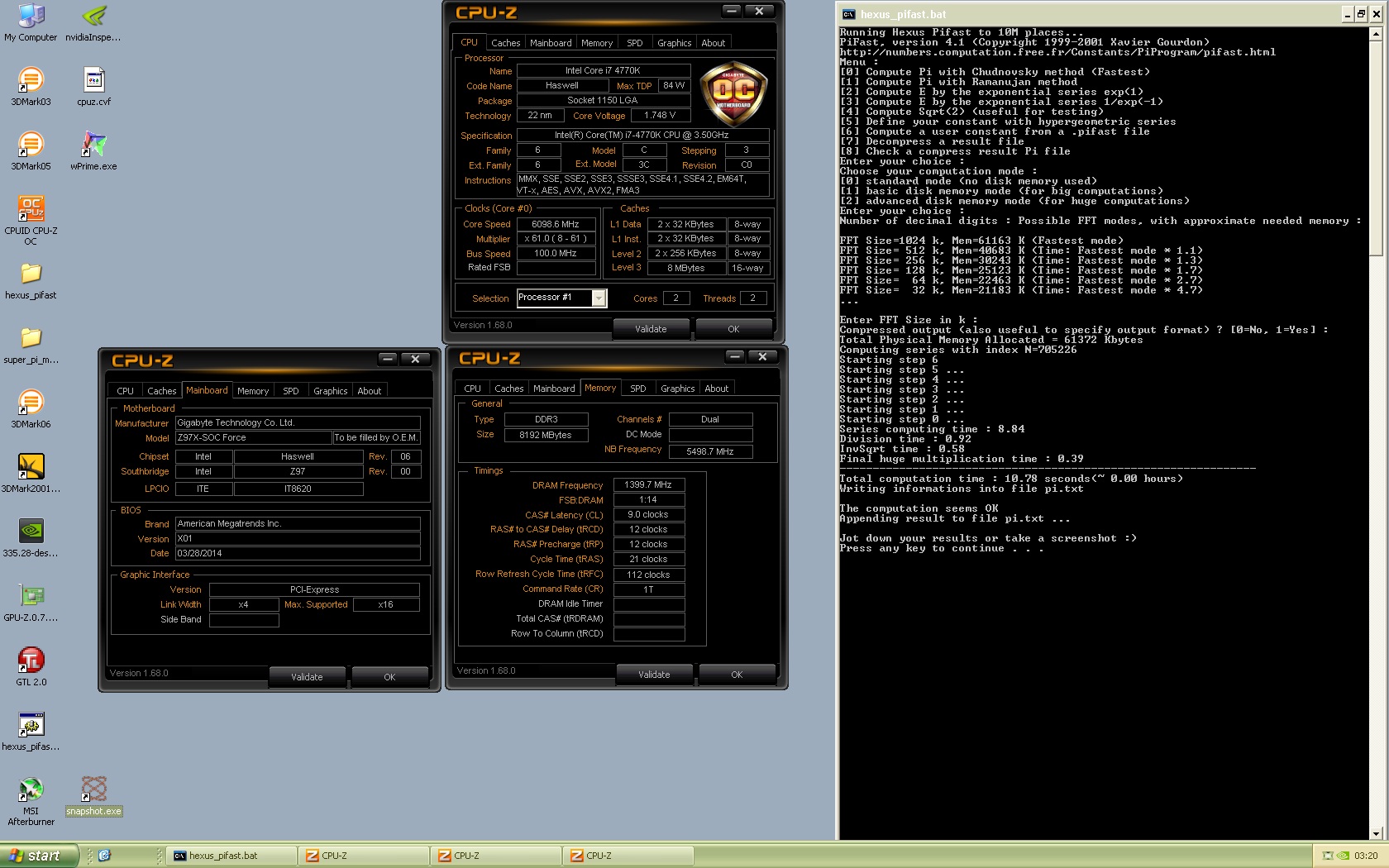Click the Gigabyte Technology Co. Ltd. manufacturer field
The image size is (1389, 868).
point(298,423)
